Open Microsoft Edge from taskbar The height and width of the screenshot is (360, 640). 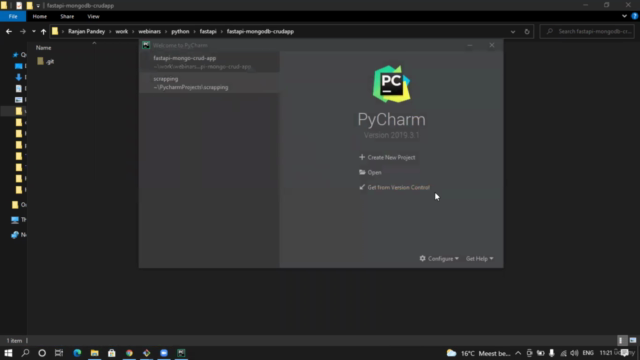[77, 353]
